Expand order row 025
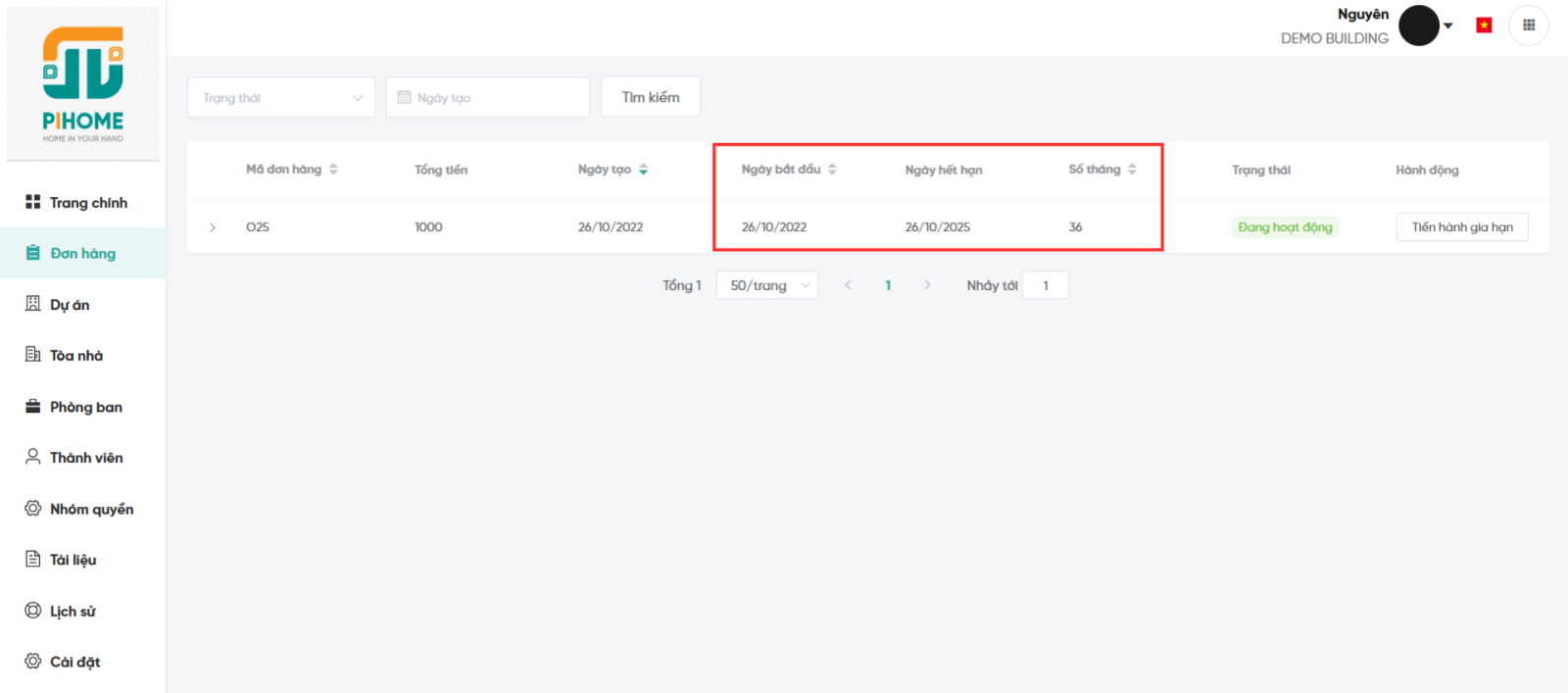The height and width of the screenshot is (693, 1568). tap(213, 227)
